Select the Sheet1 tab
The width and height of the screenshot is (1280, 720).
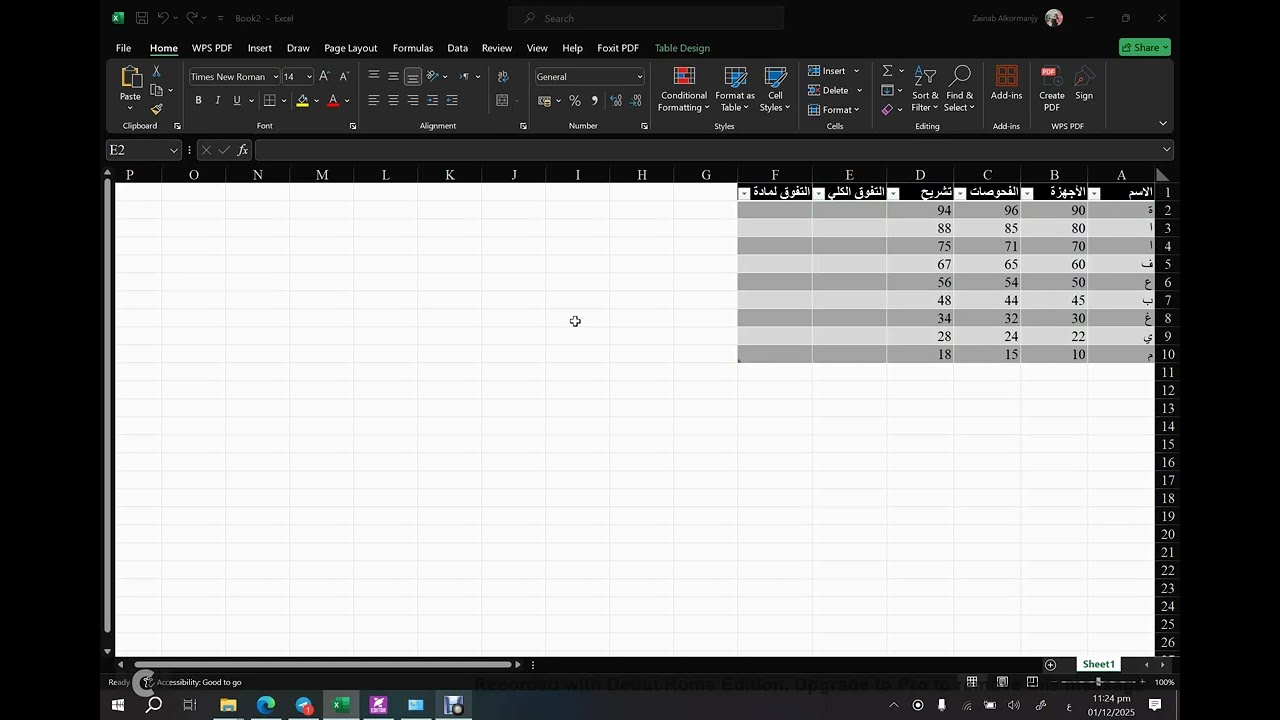(1098, 664)
